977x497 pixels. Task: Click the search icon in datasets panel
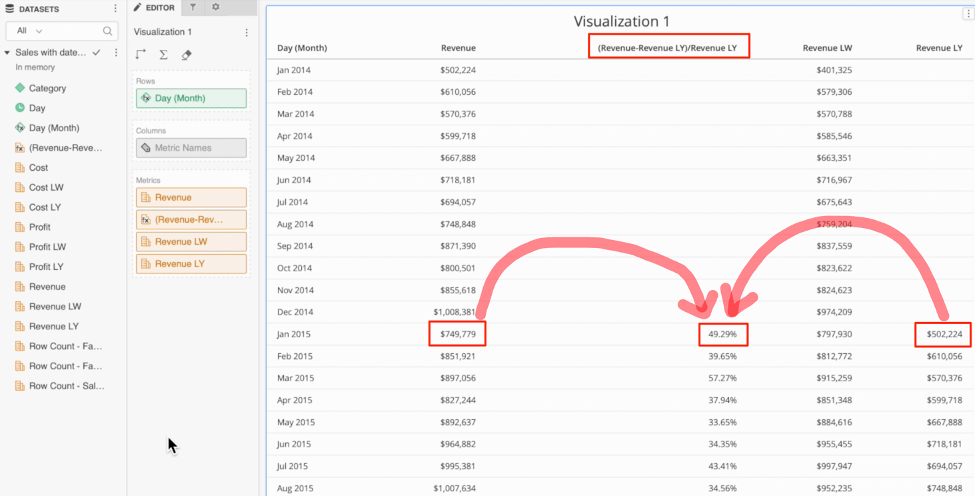(x=107, y=31)
